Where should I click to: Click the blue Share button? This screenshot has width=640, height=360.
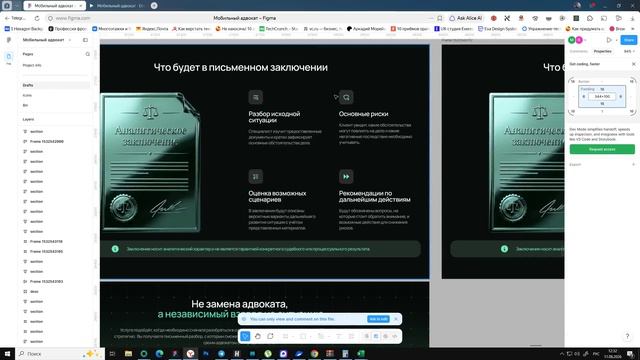point(629,40)
